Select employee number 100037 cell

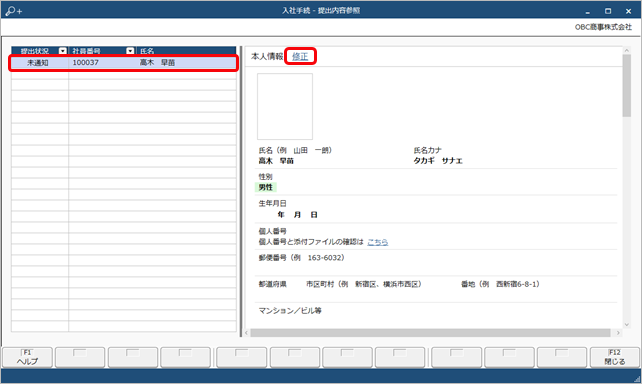pyautogui.click(x=86, y=63)
